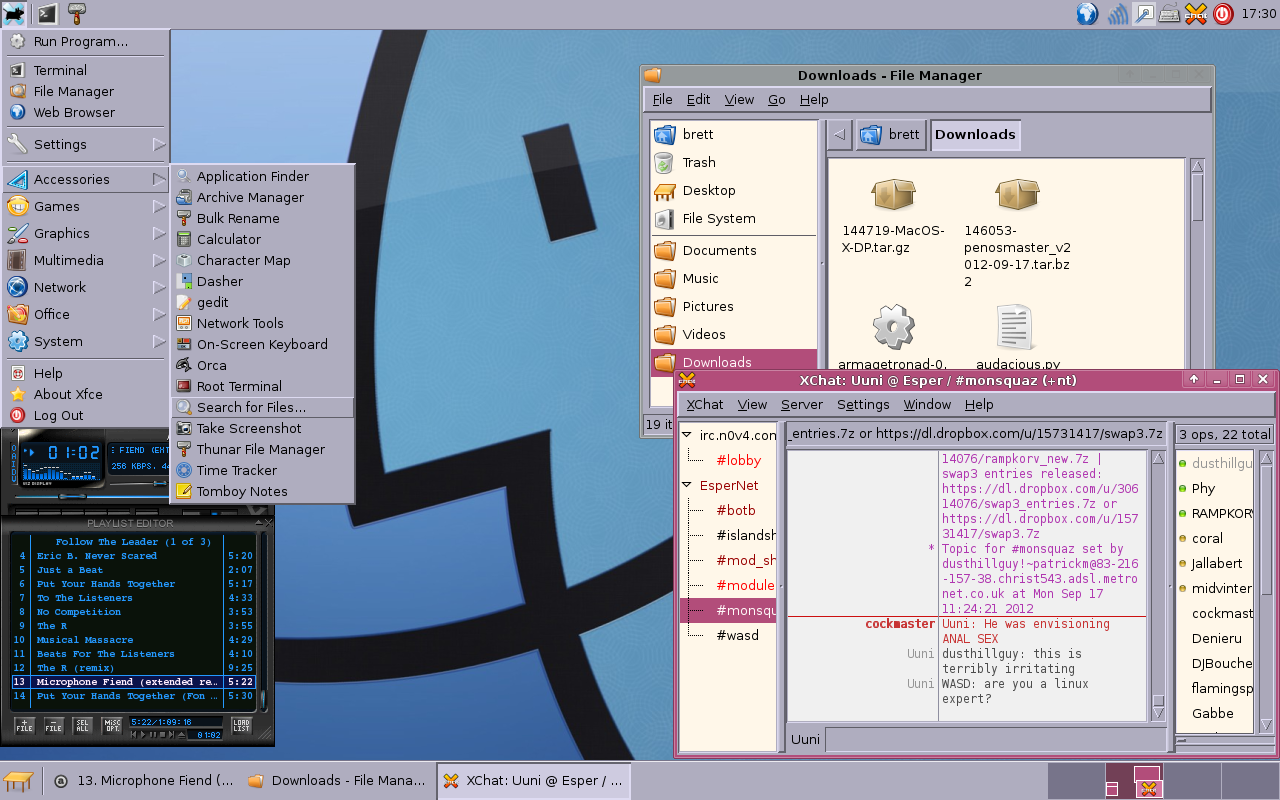
Task: Open On-Screen Keyboard entry
Action: point(263,344)
